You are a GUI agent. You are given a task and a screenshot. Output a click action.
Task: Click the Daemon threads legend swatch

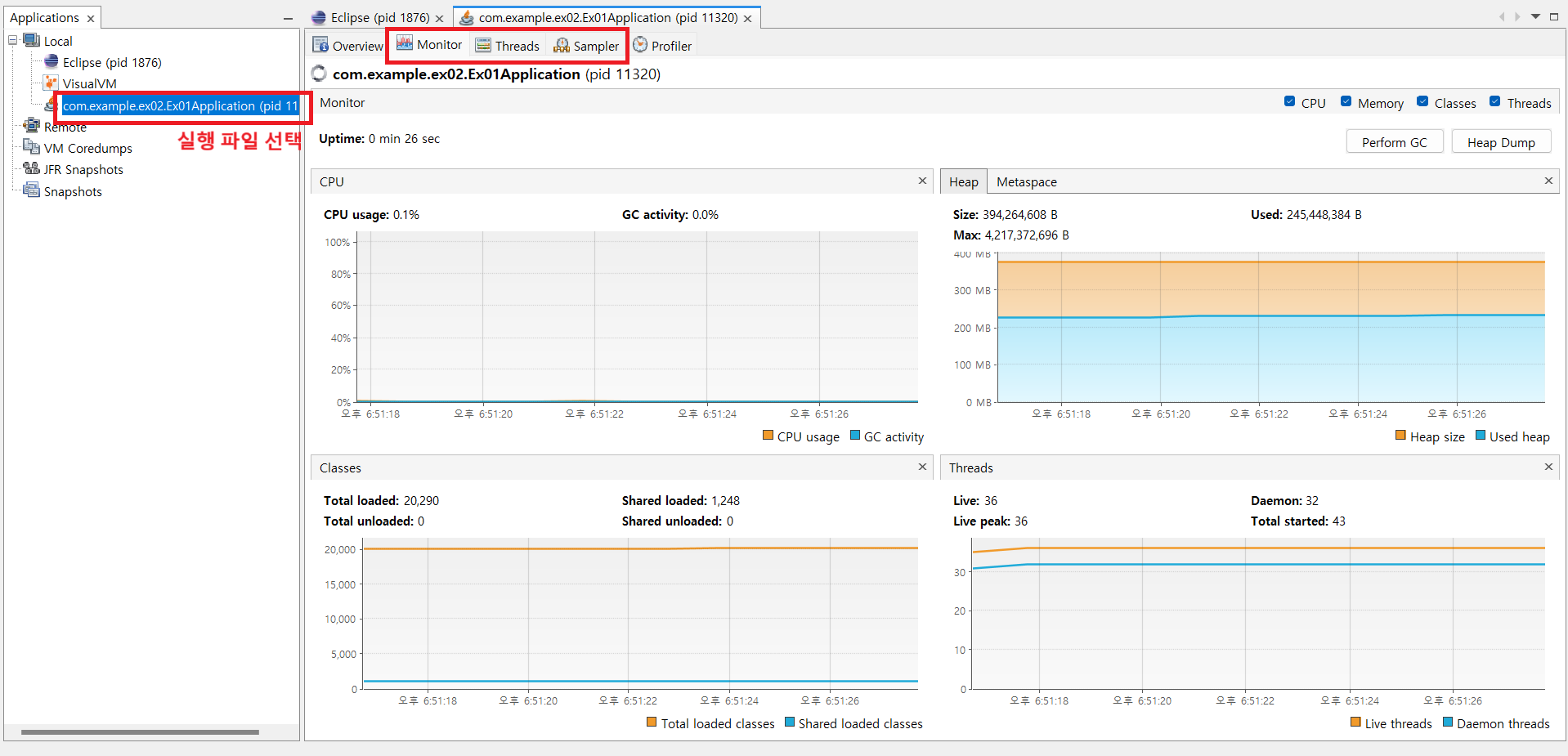pos(1448,722)
